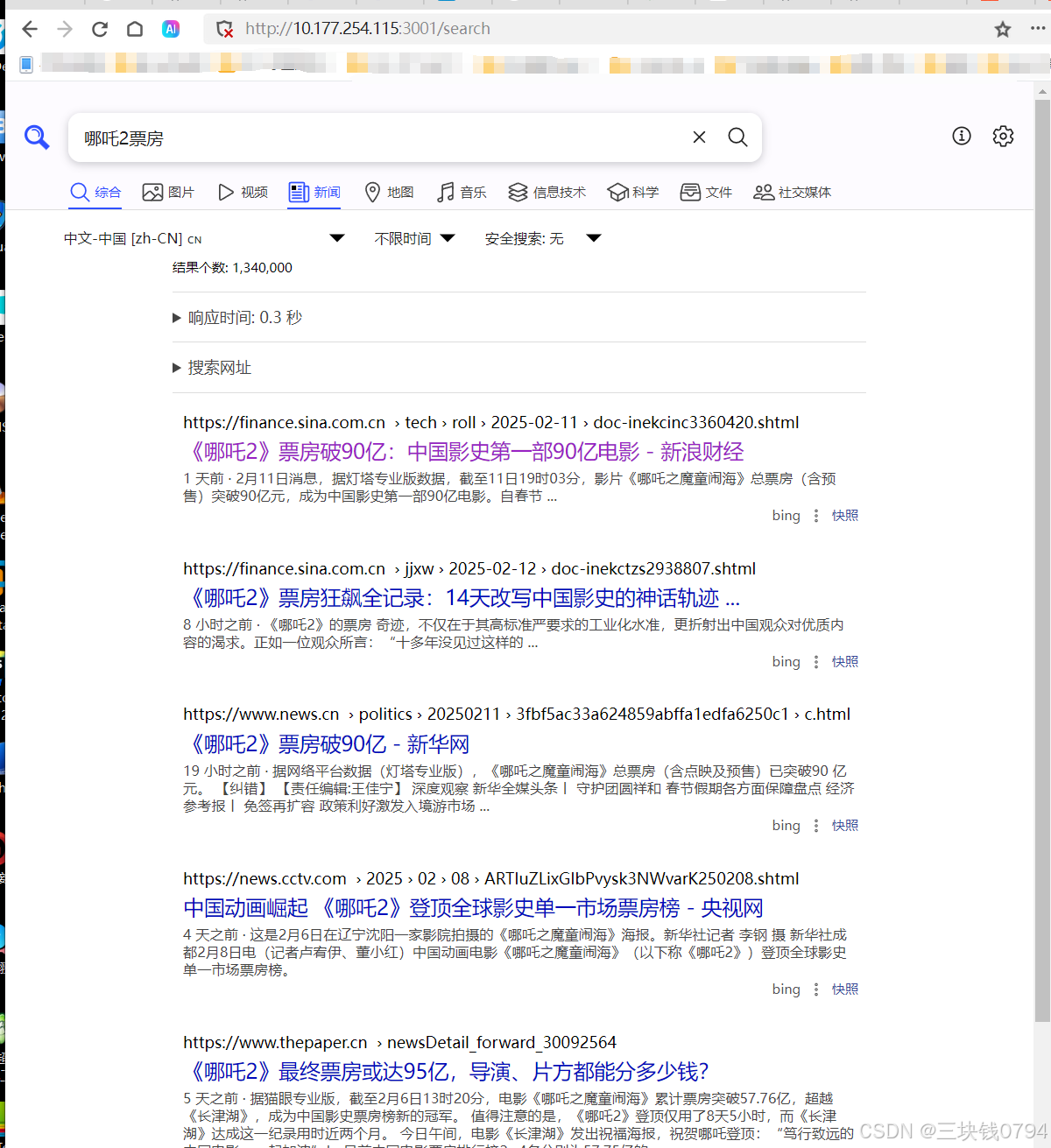
Task: Click the www.news.cn politics URL line
Action: point(517,715)
